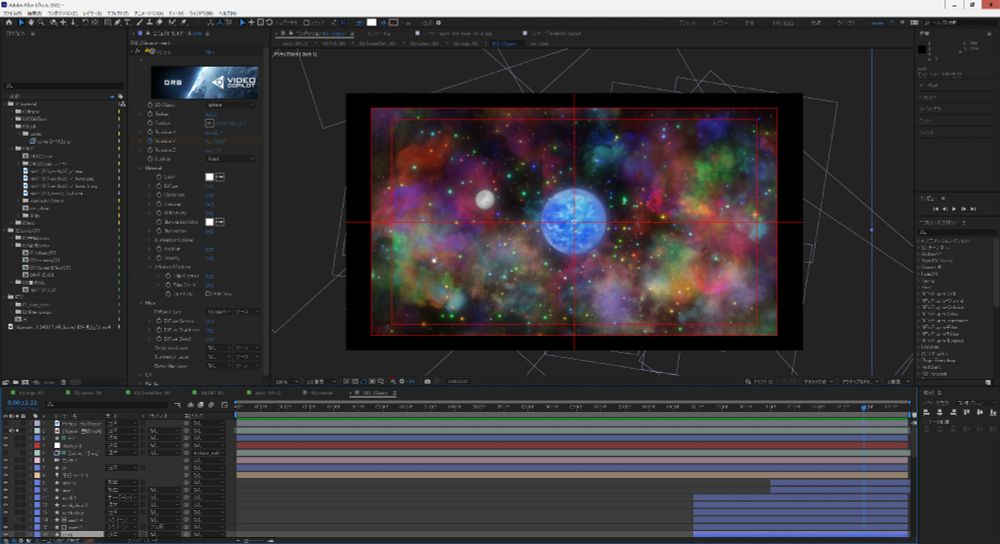Toggle hiding of shy layers in timeline

coord(191,404)
